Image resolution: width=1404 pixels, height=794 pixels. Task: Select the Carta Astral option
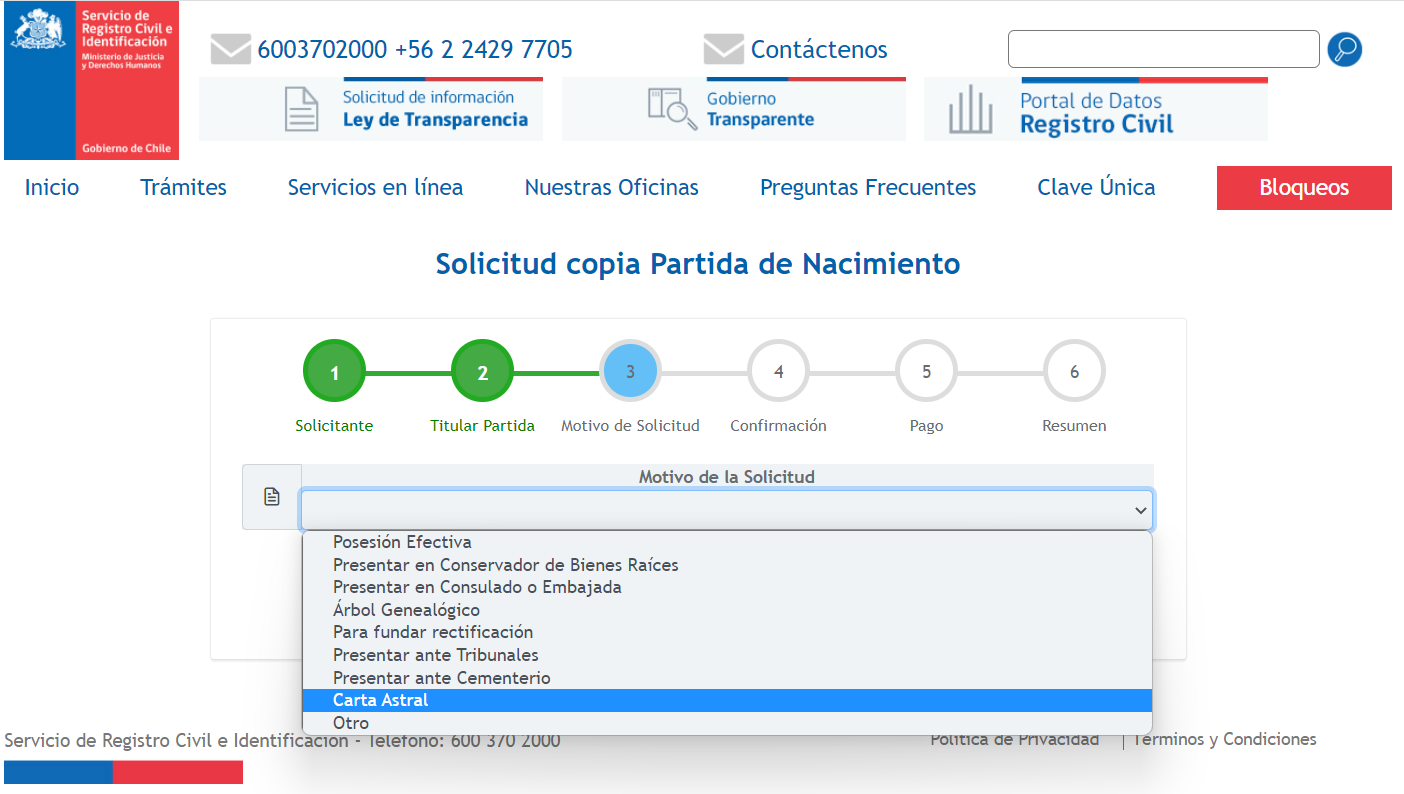point(381,700)
